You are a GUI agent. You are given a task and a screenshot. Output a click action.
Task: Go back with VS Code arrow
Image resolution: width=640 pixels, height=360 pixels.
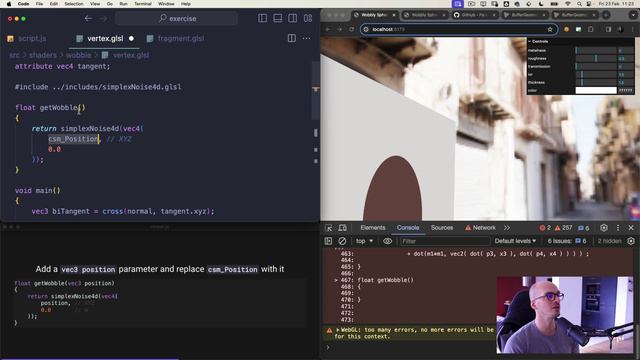pyautogui.click(x=88, y=18)
